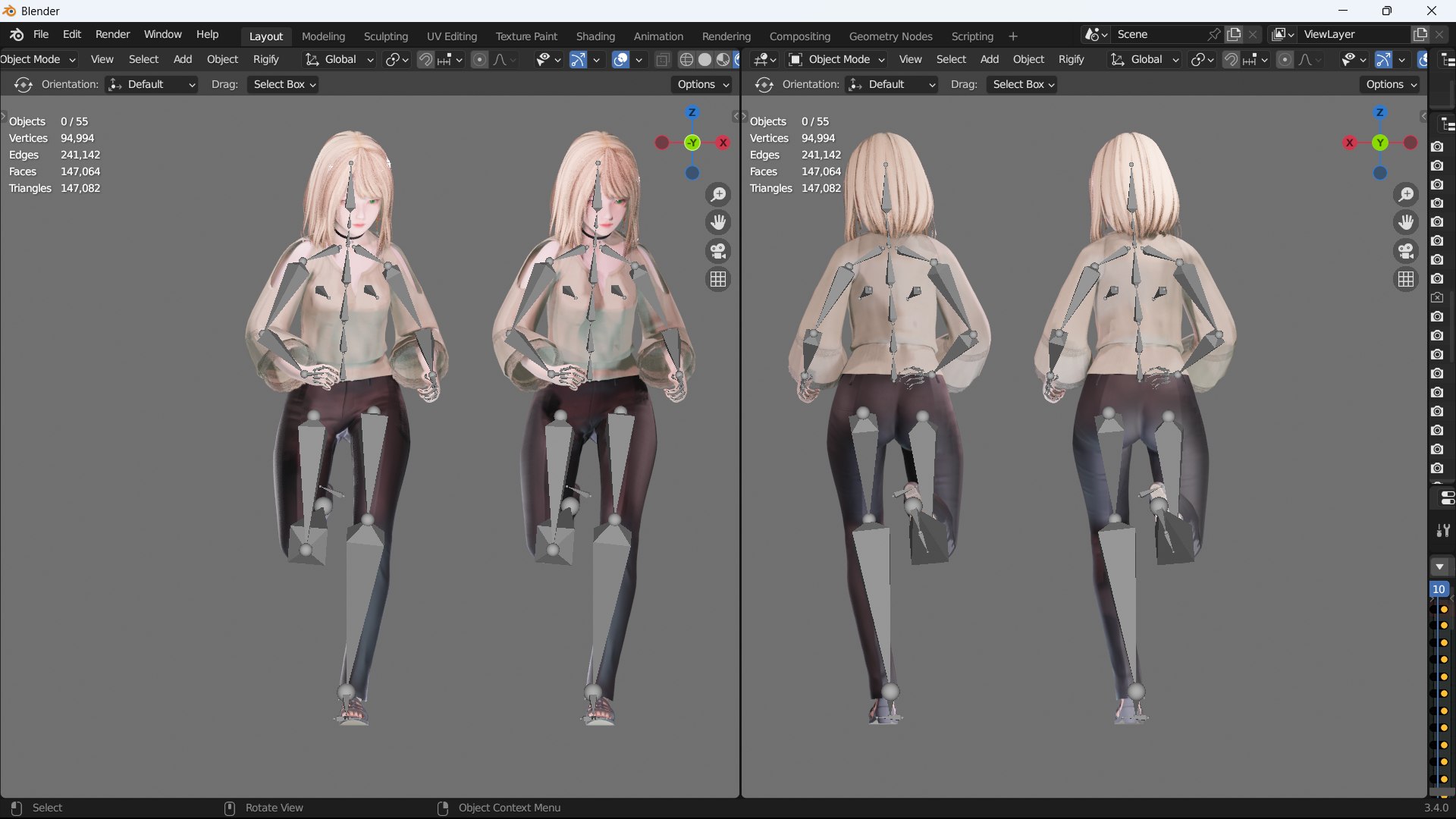
Task: Toggle gizmos display in right viewport
Action: (x=1383, y=59)
